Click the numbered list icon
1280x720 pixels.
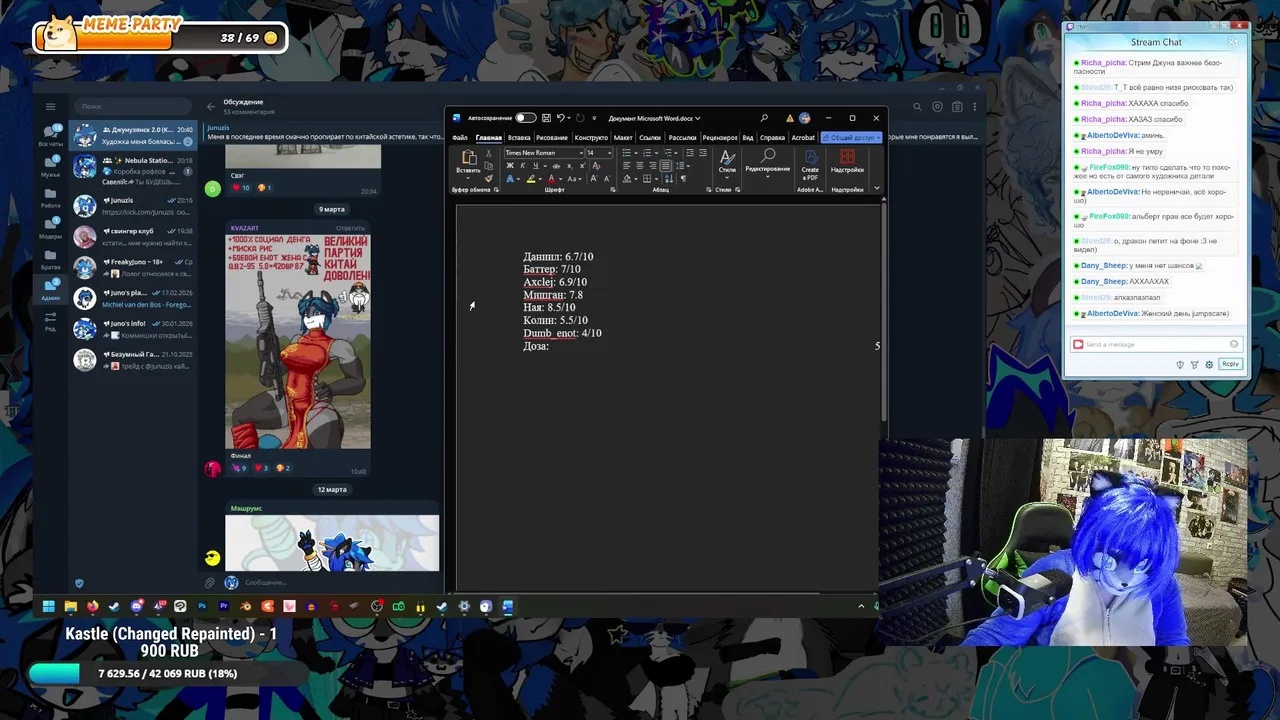pyautogui.click(x=647, y=153)
